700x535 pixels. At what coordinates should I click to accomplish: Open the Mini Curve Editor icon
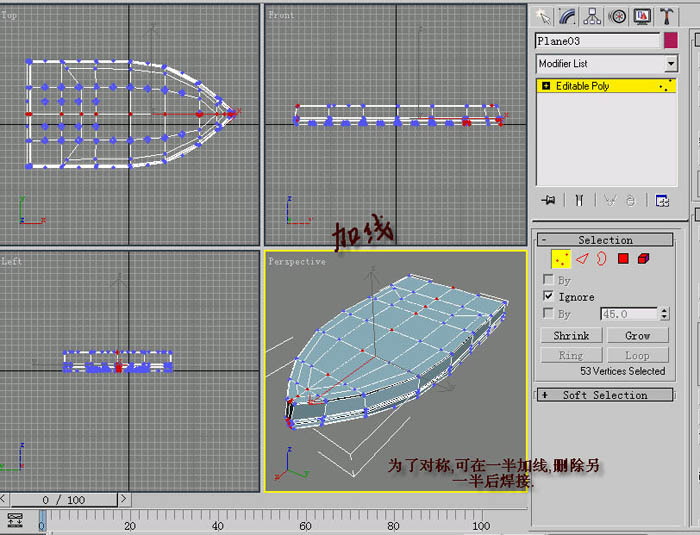point(15,520)
